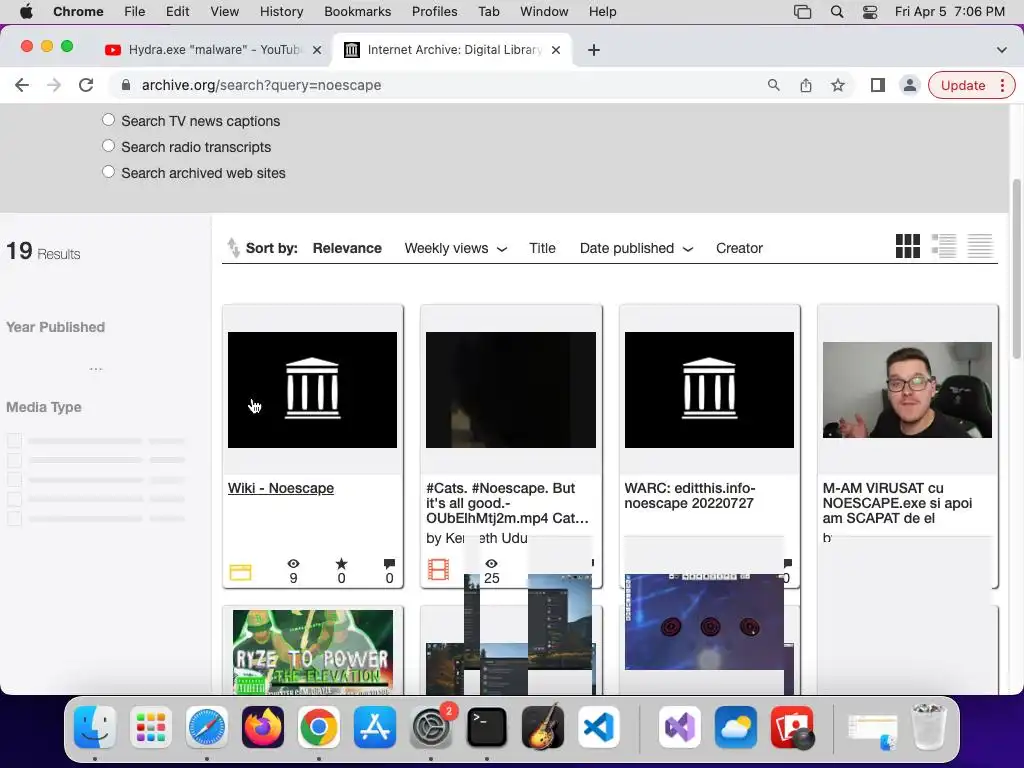Click the Chrome Update button
Viewport: 1024px width, 768px height.
click(x=963, y=85)
